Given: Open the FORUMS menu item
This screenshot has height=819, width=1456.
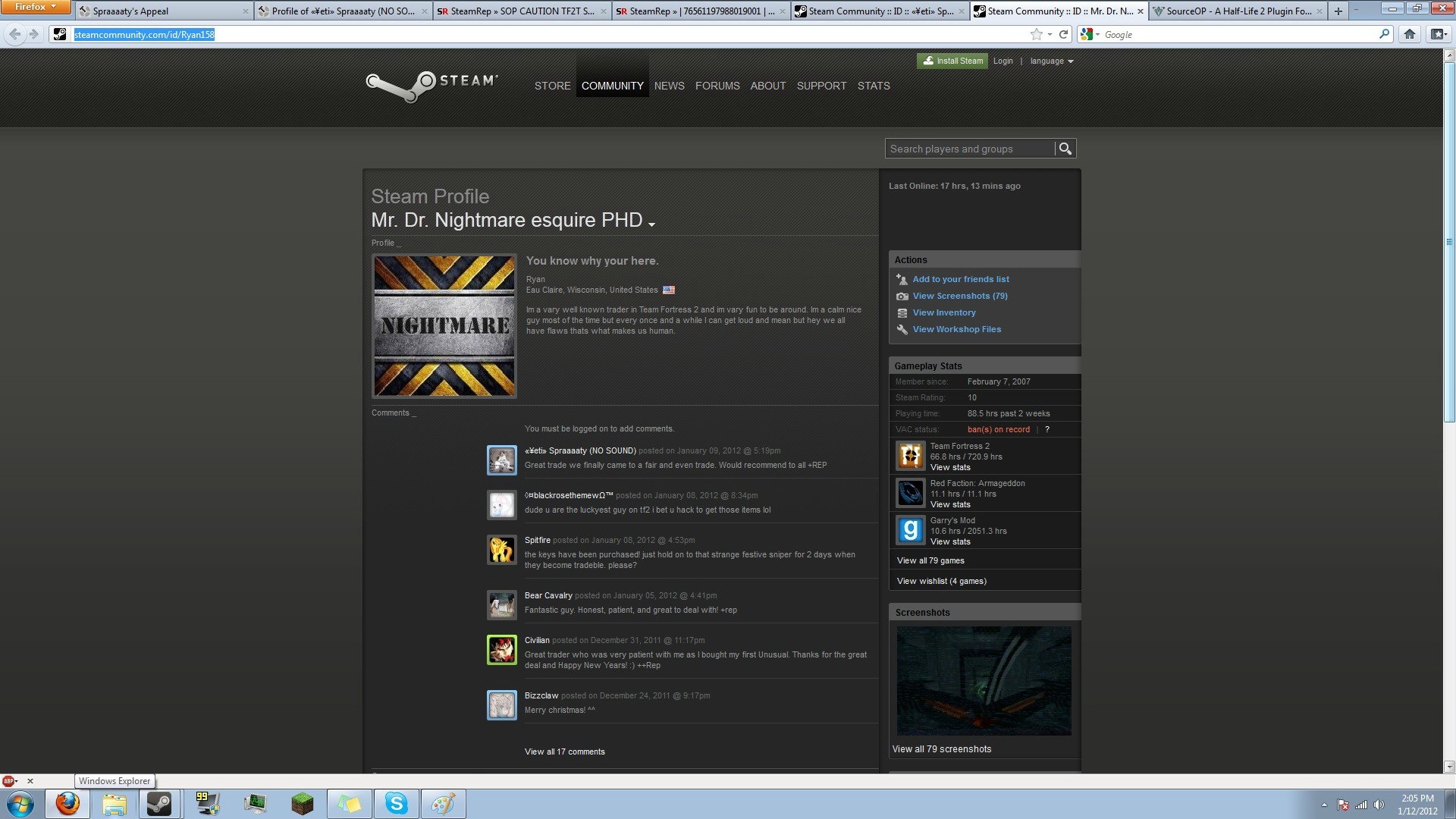Looking at the screenshot, I should [717, 86].
